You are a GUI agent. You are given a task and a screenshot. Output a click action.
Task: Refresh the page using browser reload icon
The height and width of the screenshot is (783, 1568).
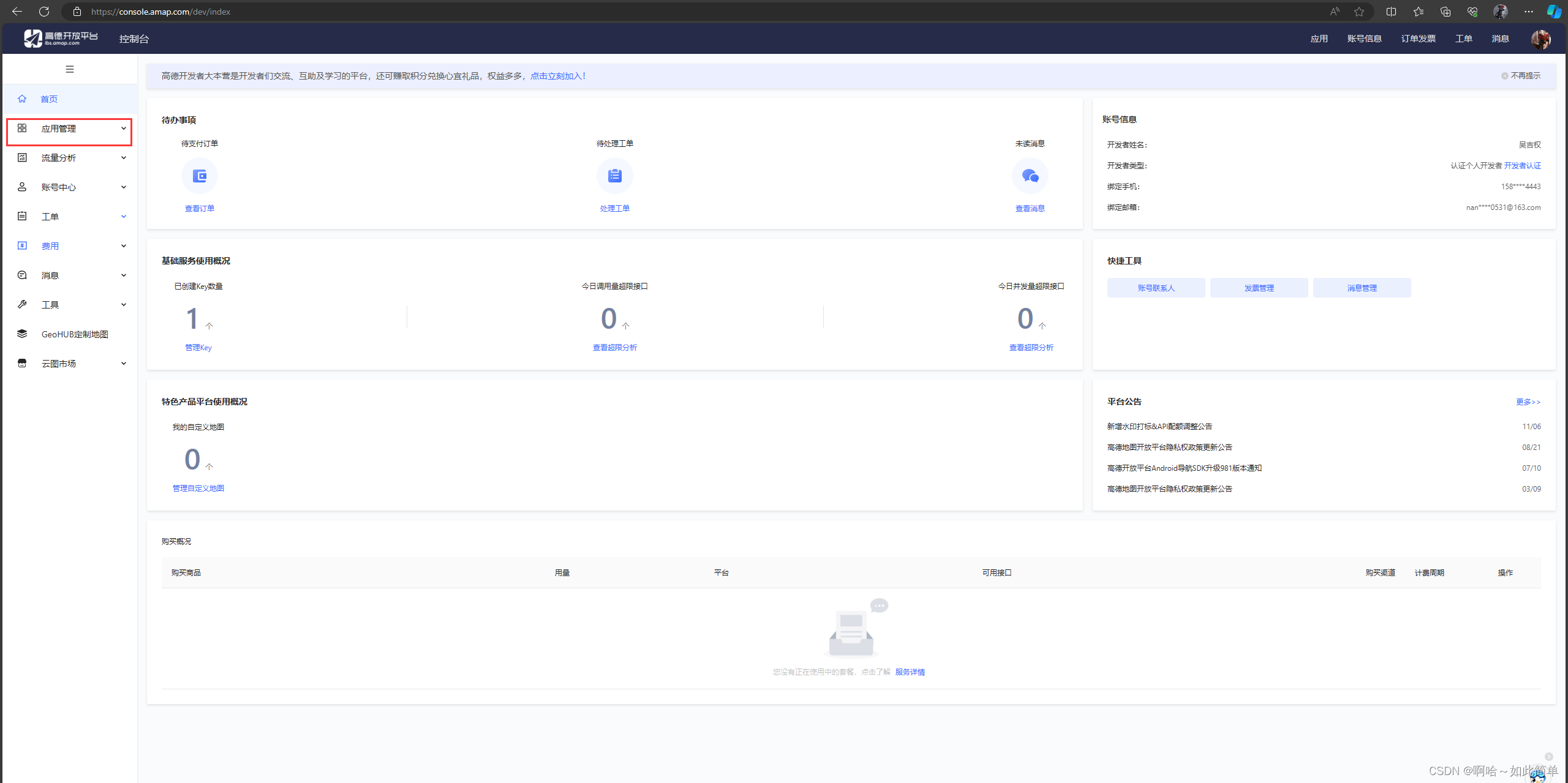pos(44,12)
